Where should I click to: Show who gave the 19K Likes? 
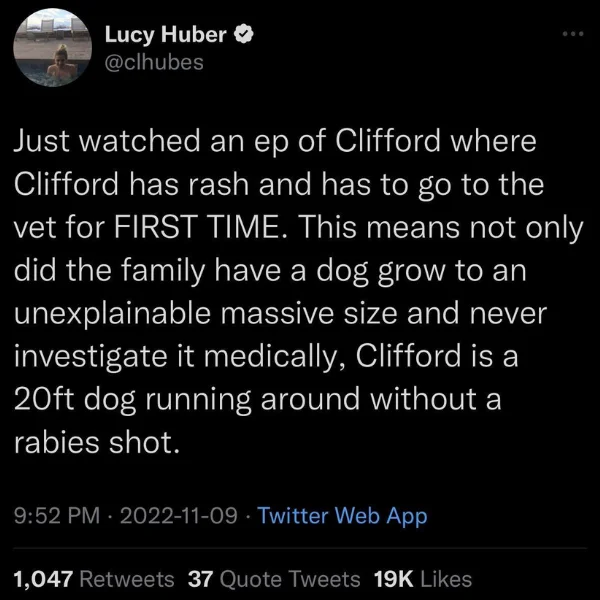click(x=423, y=579)
